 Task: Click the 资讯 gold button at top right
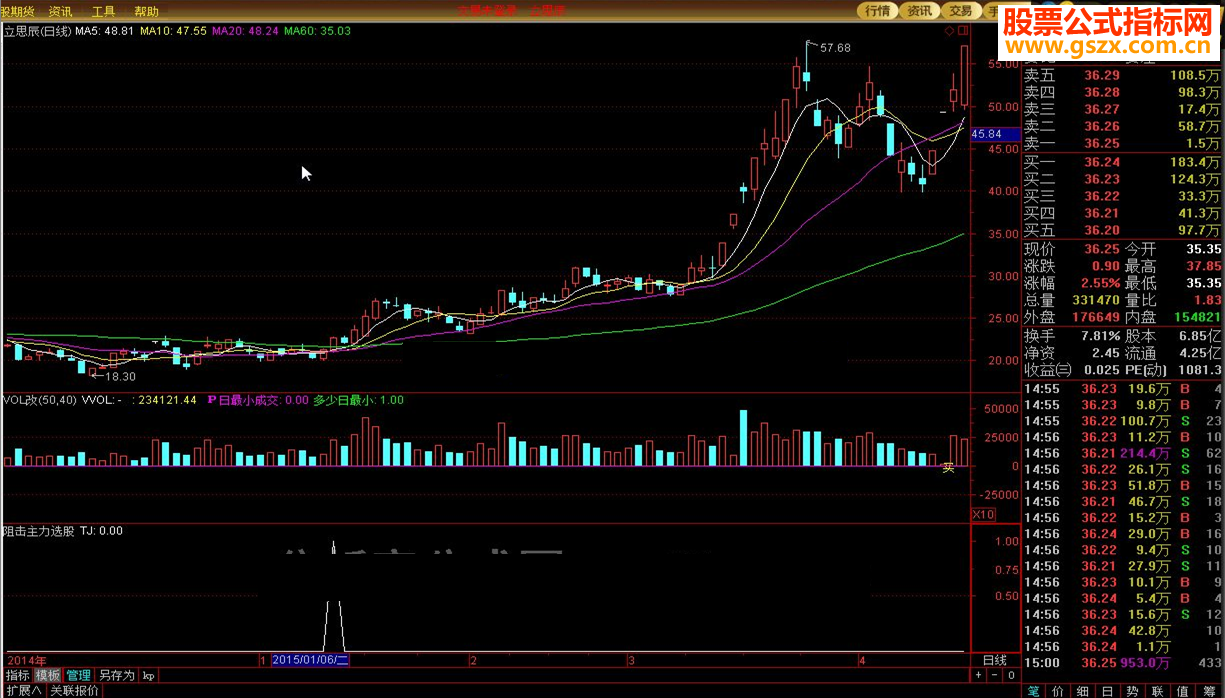click(x=919, y=10)
